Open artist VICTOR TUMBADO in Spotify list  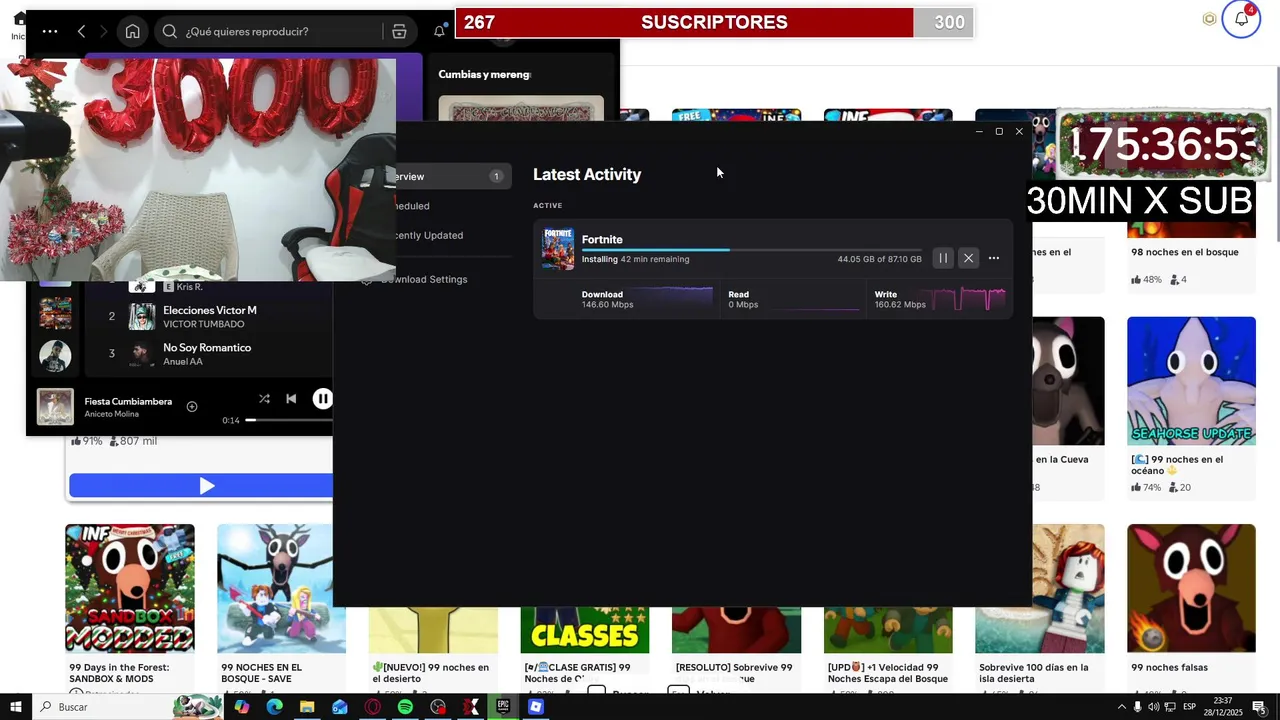point(203,324)
